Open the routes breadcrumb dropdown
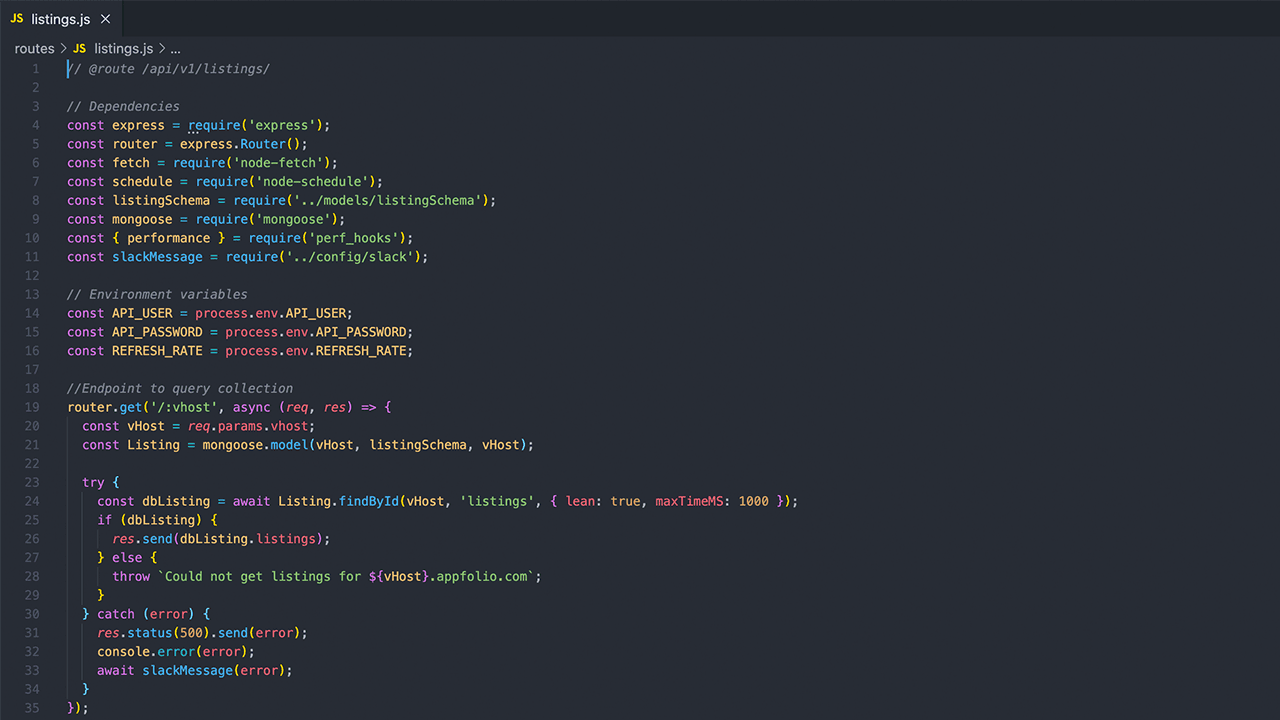Viewport: 1280px width, 720px height. pyautogui.click(x=34, y=48)
